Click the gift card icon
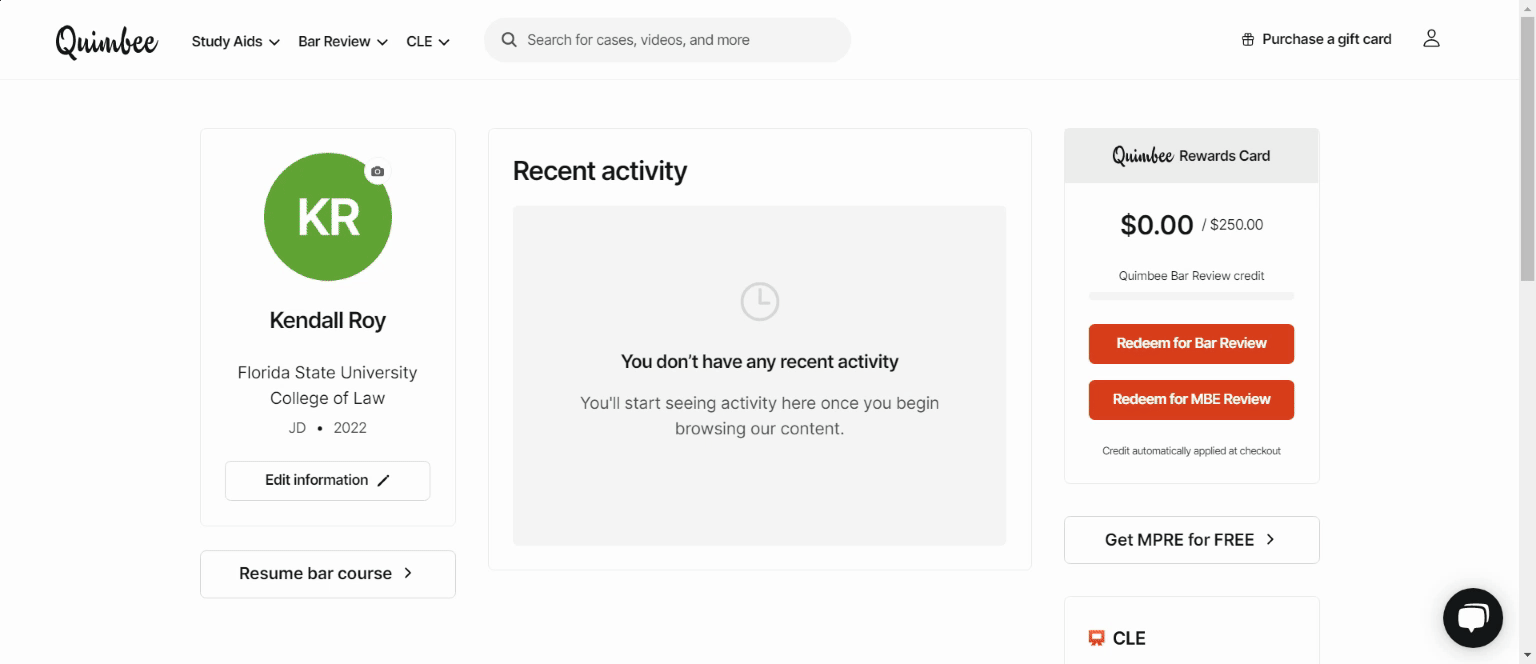The image size is (1536, 664). point(1247,40)
